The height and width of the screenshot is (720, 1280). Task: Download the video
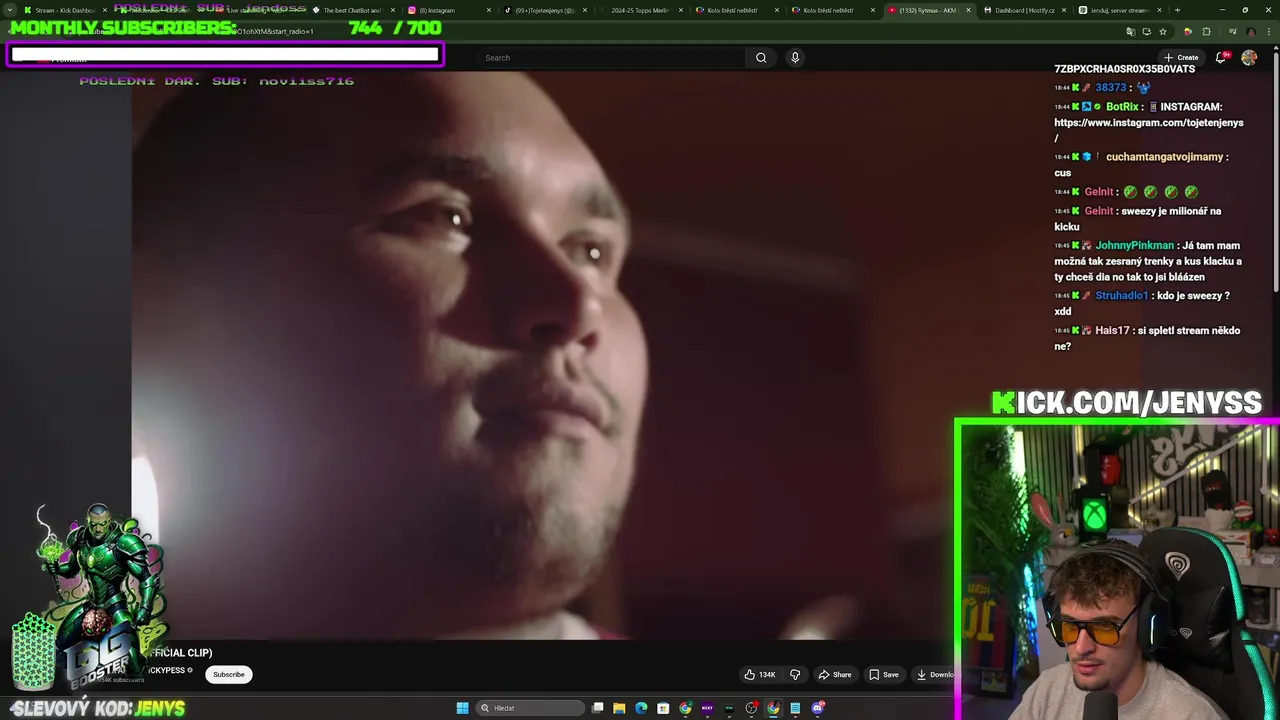[x=934, y=674]
